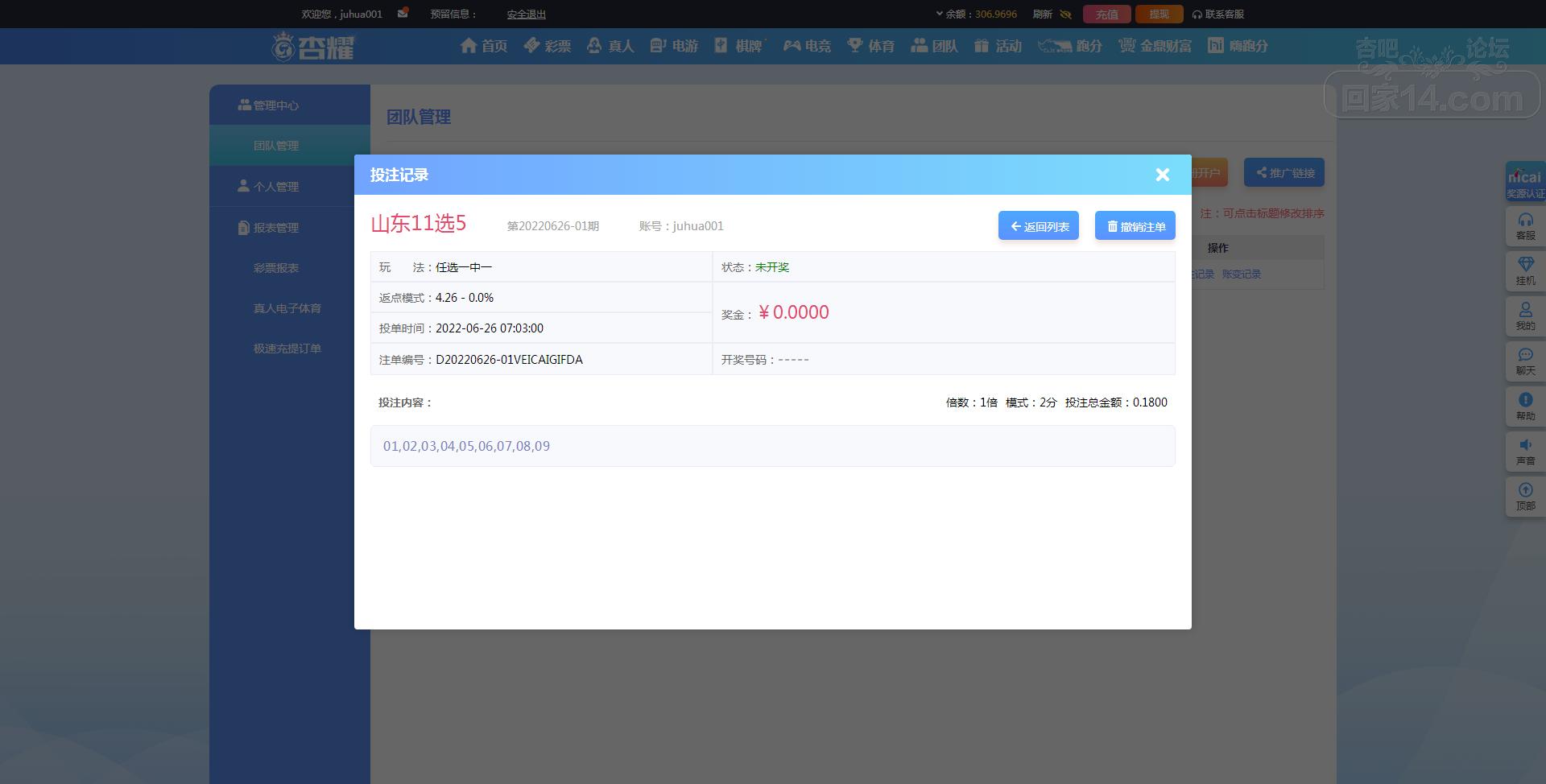
Task: Click the 客服 headset icon in sidebar
Action: (1525, 226)
